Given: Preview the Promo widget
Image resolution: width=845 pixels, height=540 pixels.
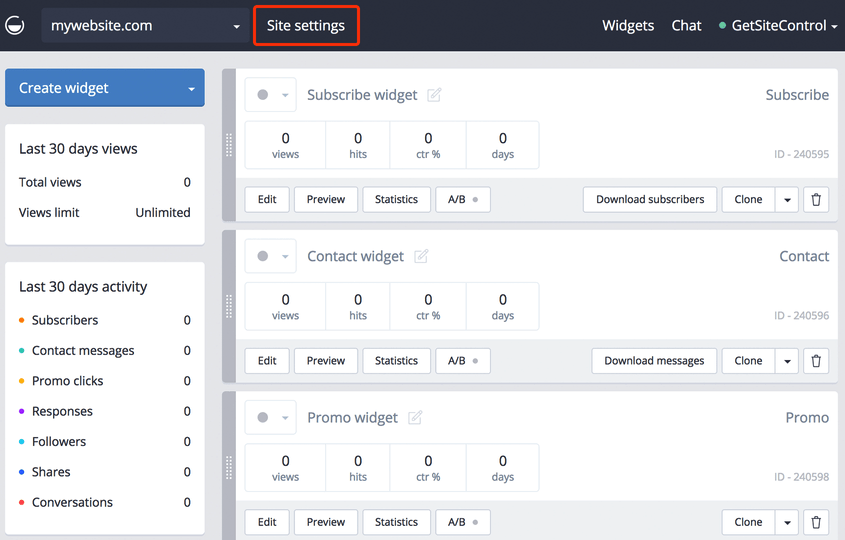Looking at the screenshot, I should click(x=325, y=522).
